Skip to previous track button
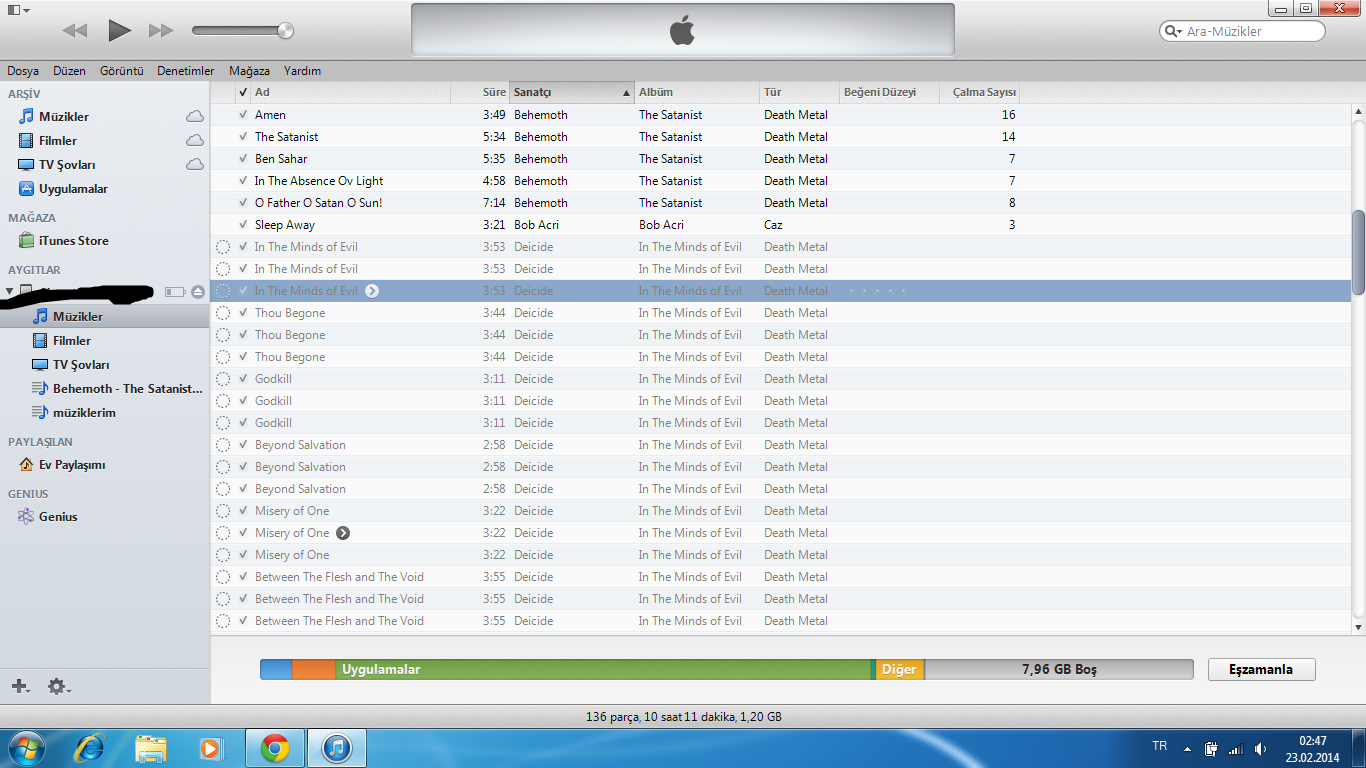This screenshot has height=768, width=1366. [x=75, y=31]
